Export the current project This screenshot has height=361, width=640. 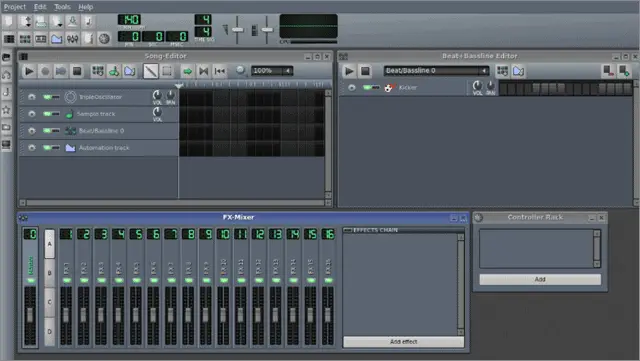click(89, 21)
